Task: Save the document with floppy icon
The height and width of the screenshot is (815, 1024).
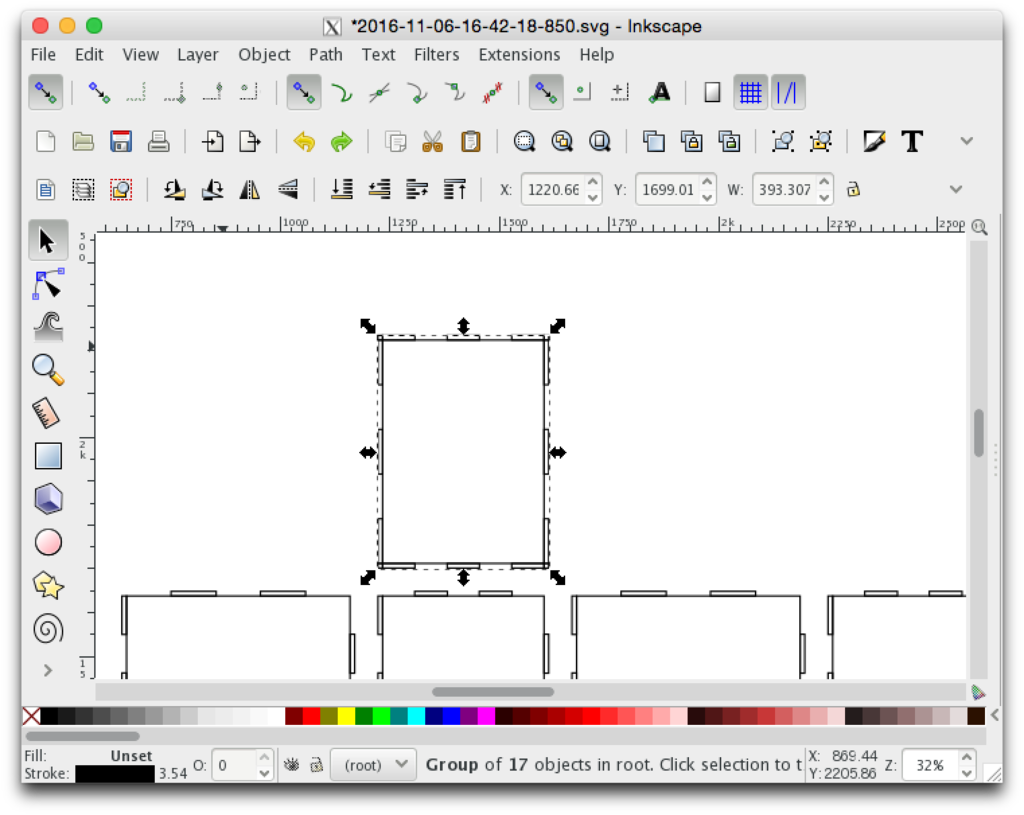Action: (121, 141)
